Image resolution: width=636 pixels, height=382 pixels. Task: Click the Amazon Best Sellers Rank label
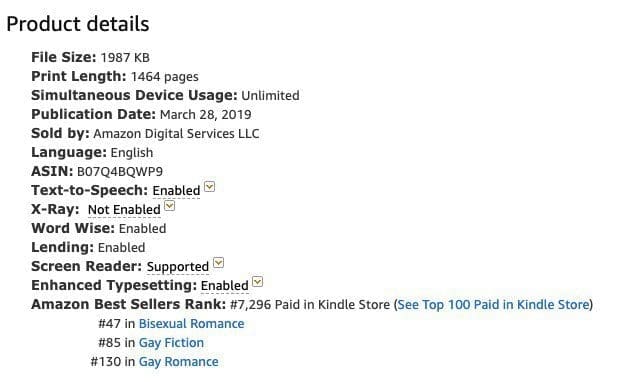tap(129, 304)
